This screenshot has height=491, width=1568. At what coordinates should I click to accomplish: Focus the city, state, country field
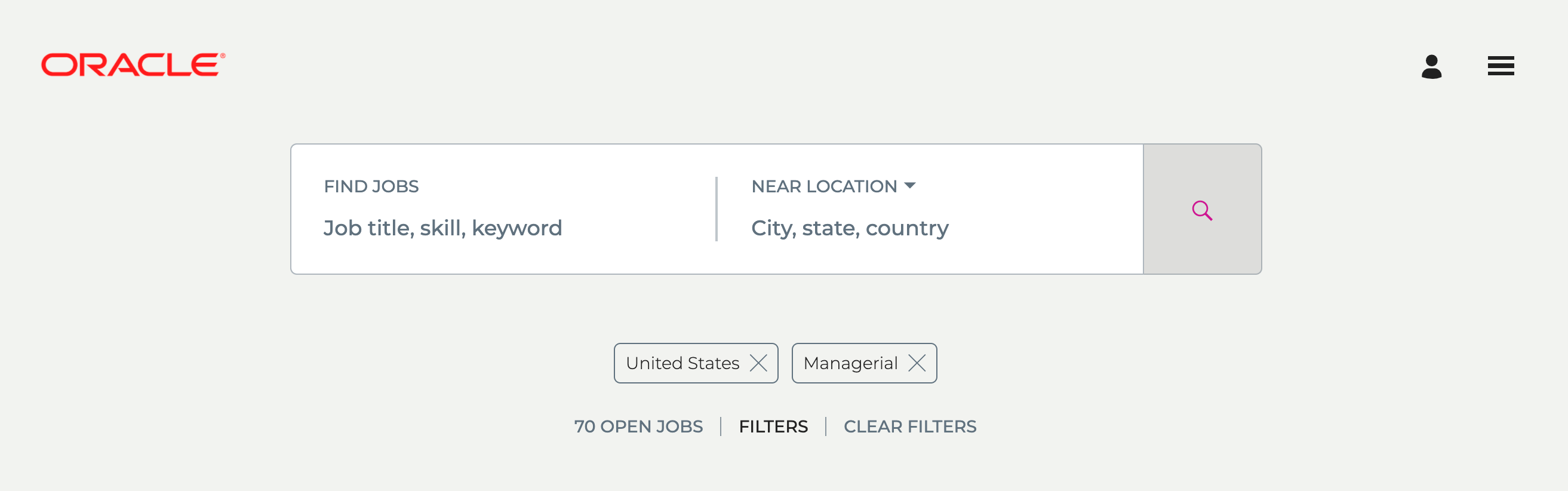(x=849, y=228)
